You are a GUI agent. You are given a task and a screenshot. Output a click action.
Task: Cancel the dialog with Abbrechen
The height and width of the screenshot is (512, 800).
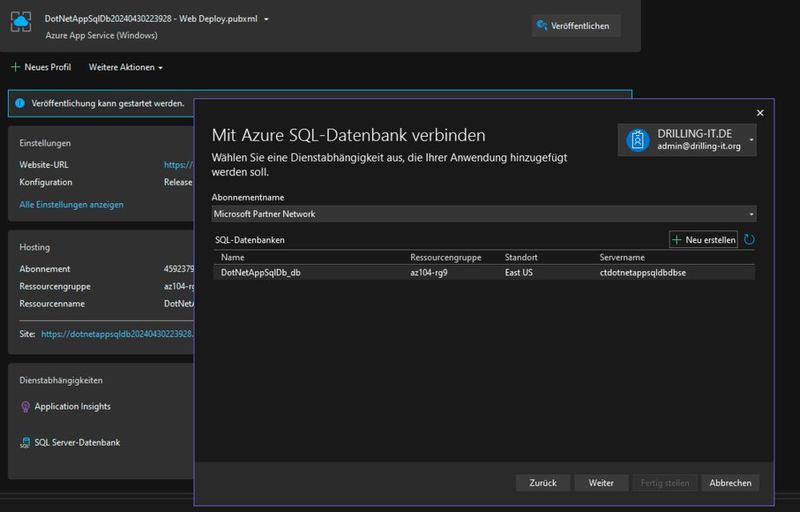[730, 483]
